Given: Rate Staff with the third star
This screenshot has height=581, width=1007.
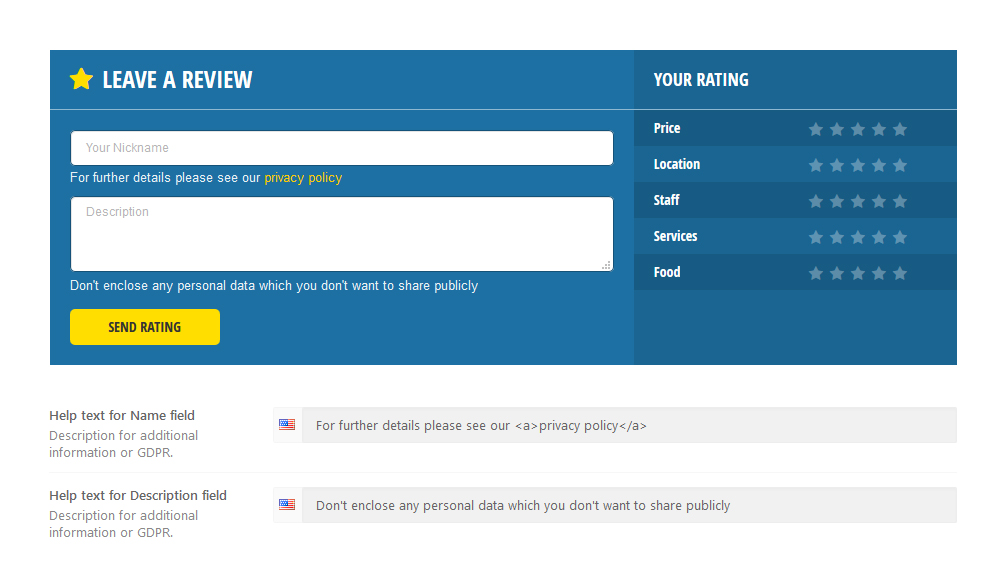Looking at the screenshot, I should click(858, 201).
